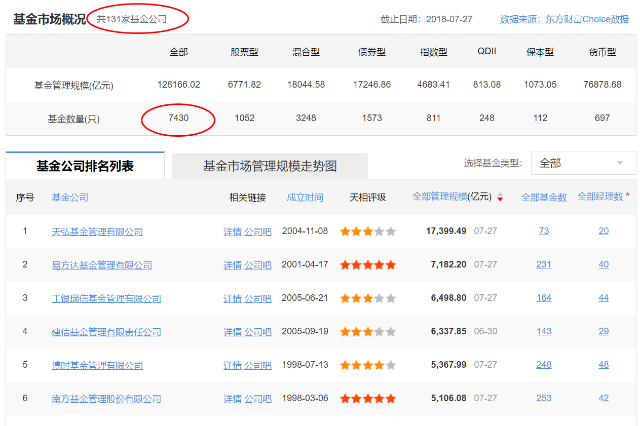This screenshot has height=426, width=640.
Task: Select 股票型 fund count 1052
Action: (x=244, y=118)
